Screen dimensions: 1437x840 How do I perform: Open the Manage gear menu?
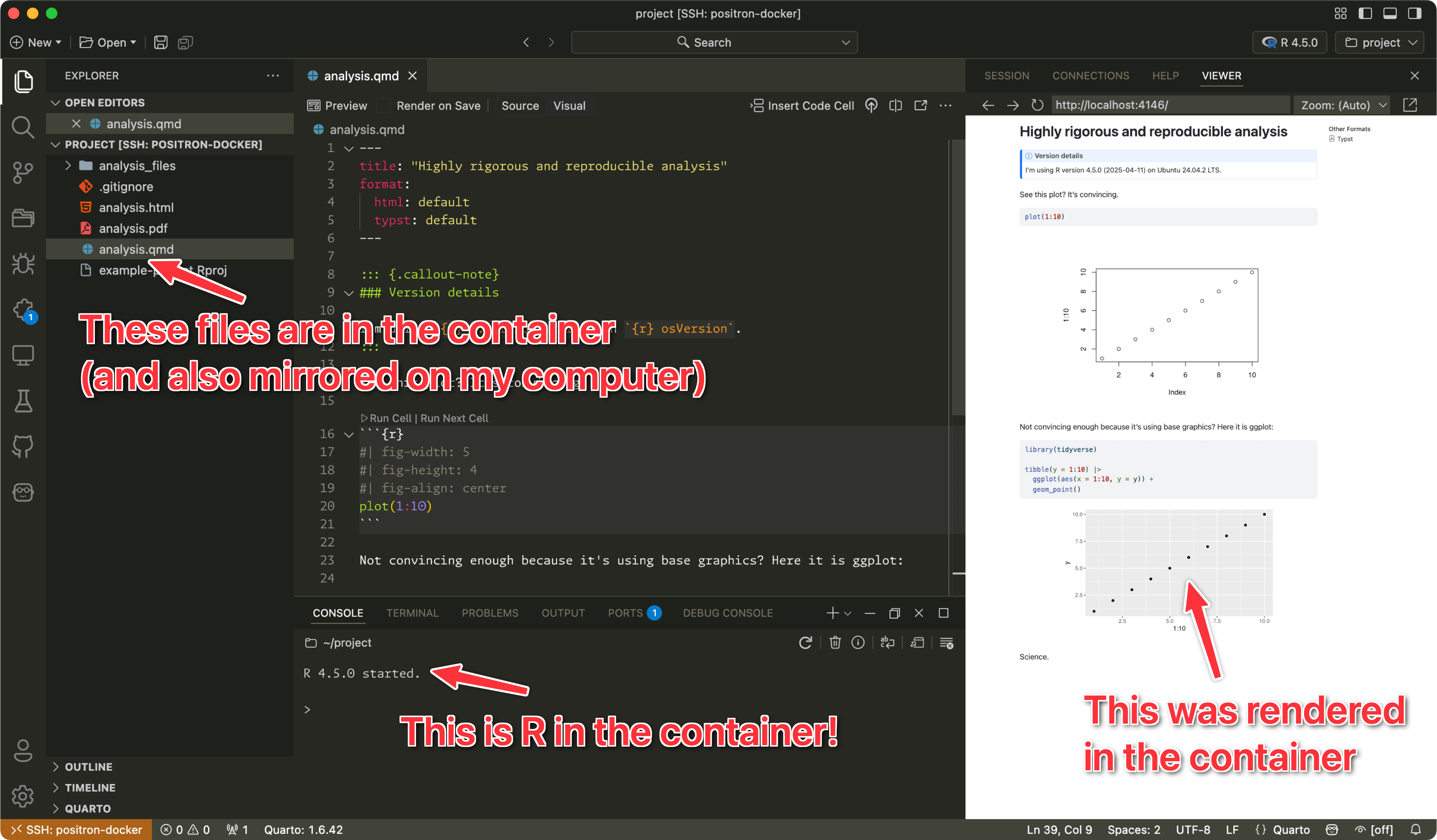tap(23, 796)
